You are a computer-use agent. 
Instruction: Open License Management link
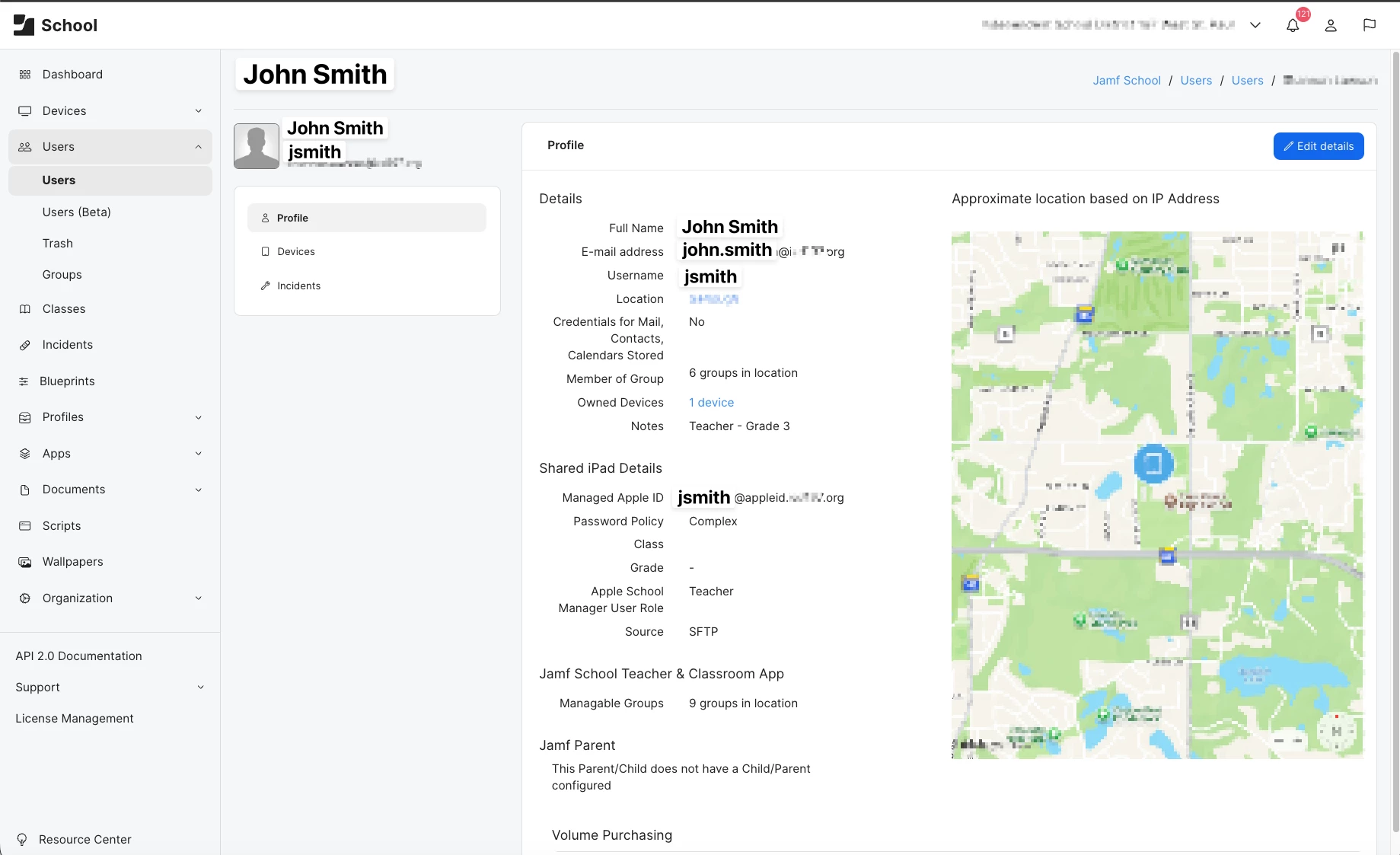coord(75,719)
